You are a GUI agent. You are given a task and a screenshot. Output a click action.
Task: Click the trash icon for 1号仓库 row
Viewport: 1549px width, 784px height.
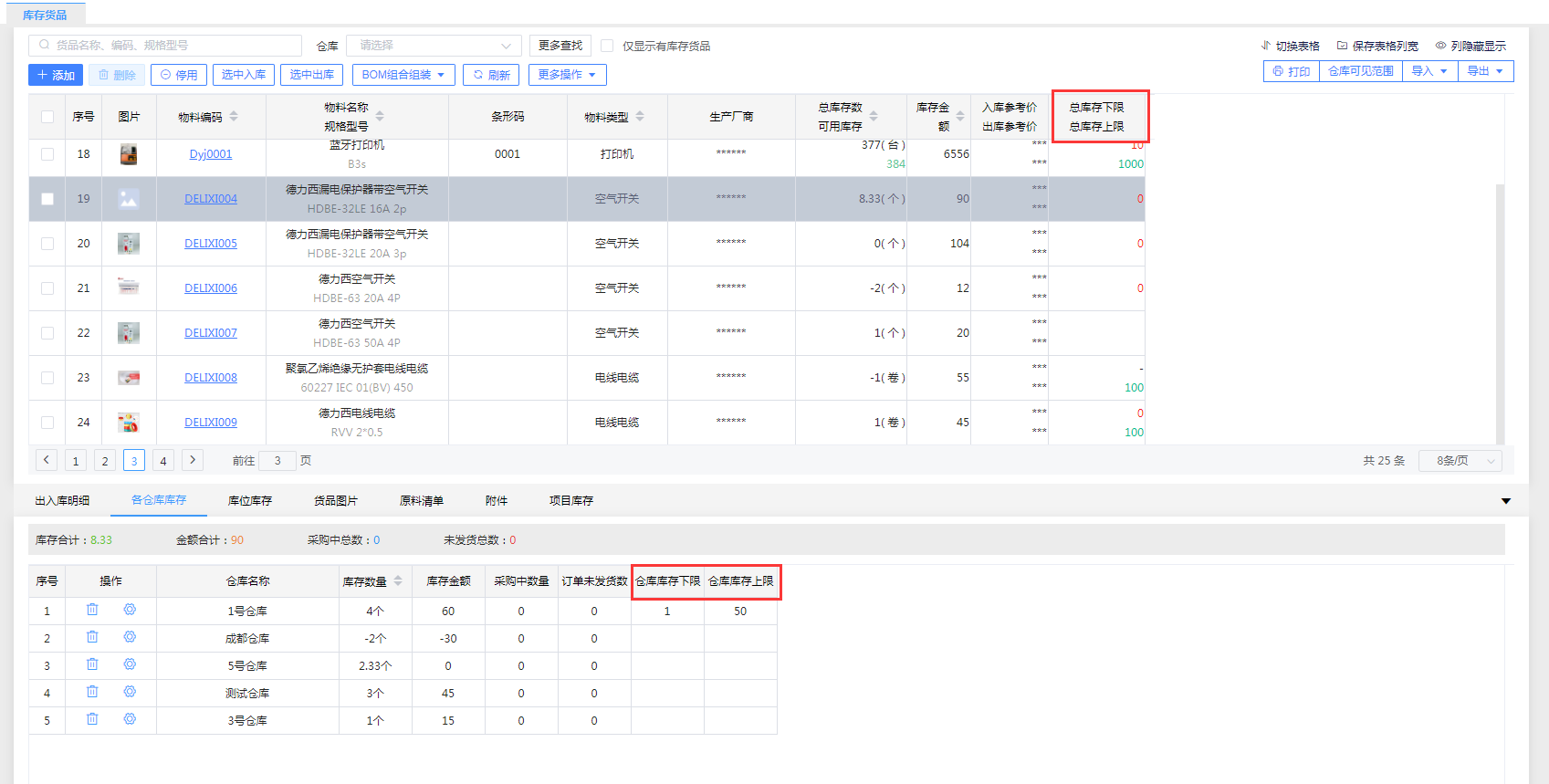pos(92,610)
